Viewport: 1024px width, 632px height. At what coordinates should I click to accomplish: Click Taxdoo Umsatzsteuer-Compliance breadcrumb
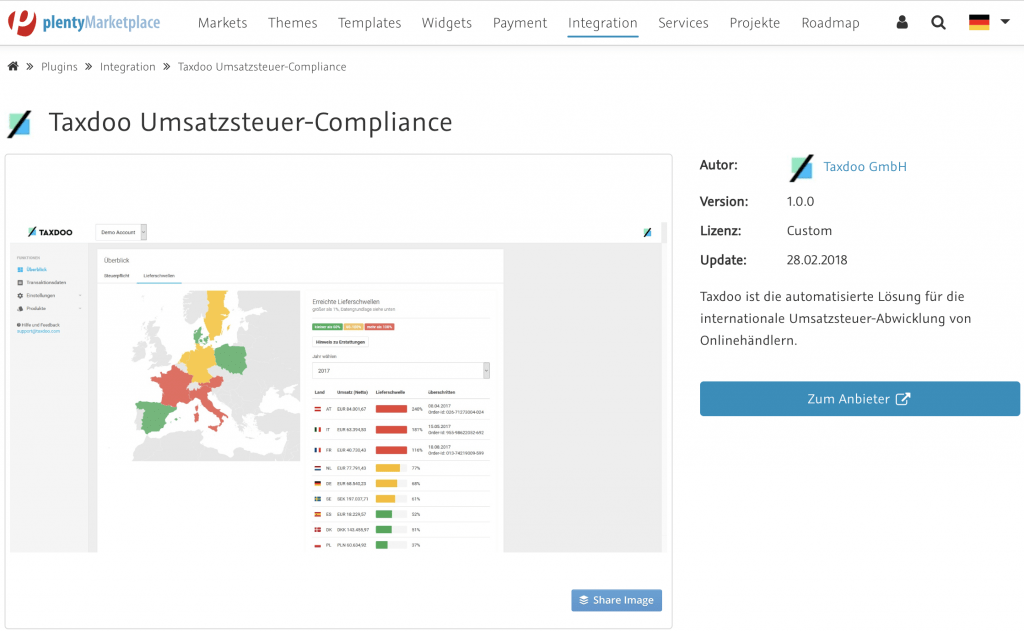click(x=262, y=67)
